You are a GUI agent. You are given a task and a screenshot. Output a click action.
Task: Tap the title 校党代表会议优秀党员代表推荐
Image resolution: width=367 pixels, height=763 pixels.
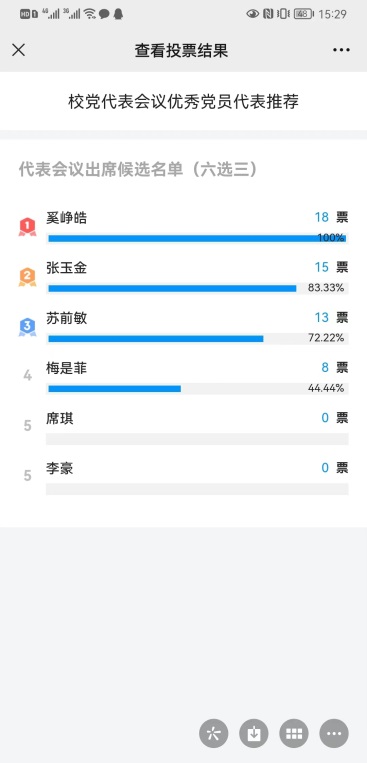coord(184,102)
